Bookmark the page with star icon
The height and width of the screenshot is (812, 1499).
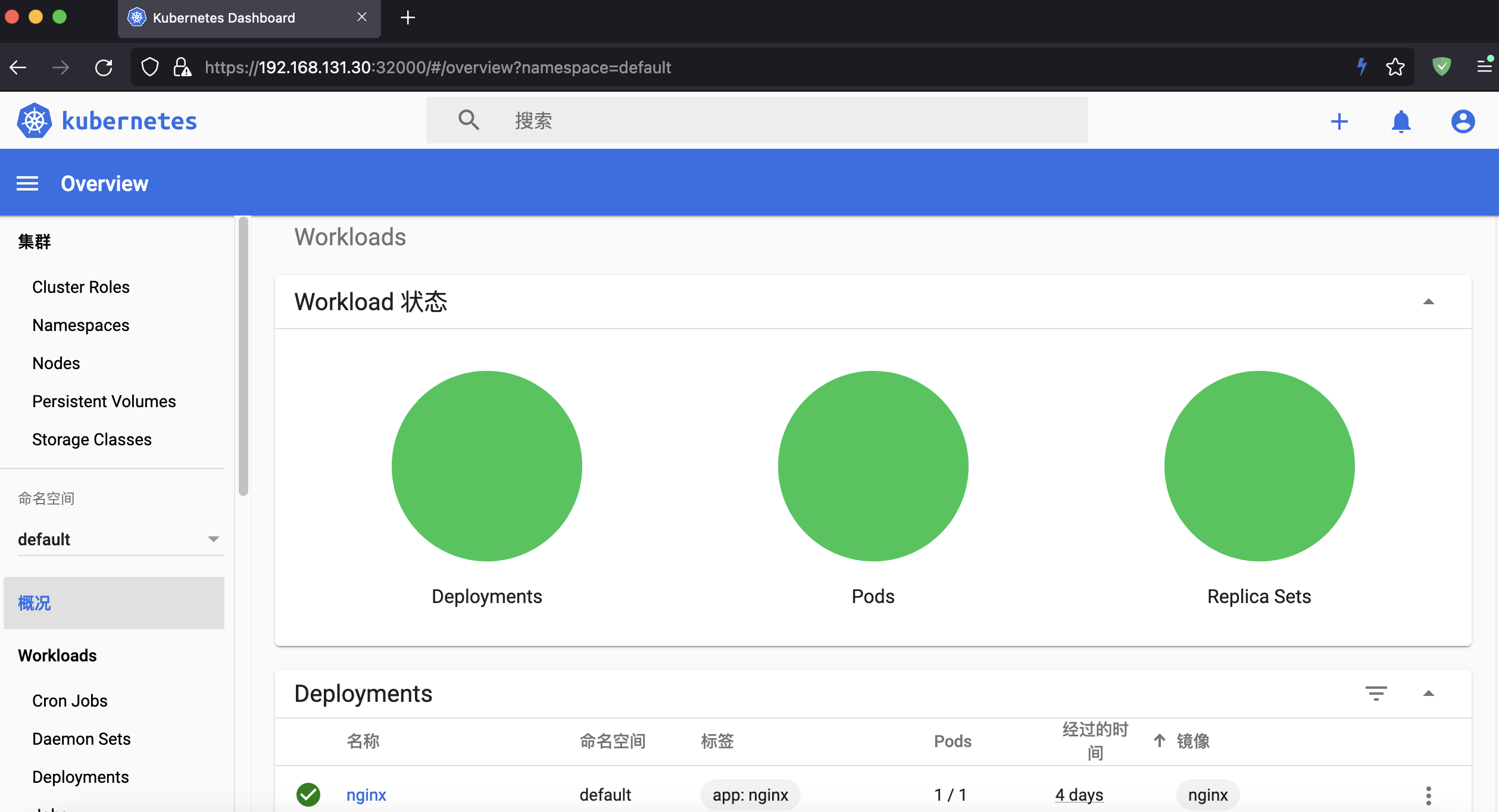point(1395,67)
